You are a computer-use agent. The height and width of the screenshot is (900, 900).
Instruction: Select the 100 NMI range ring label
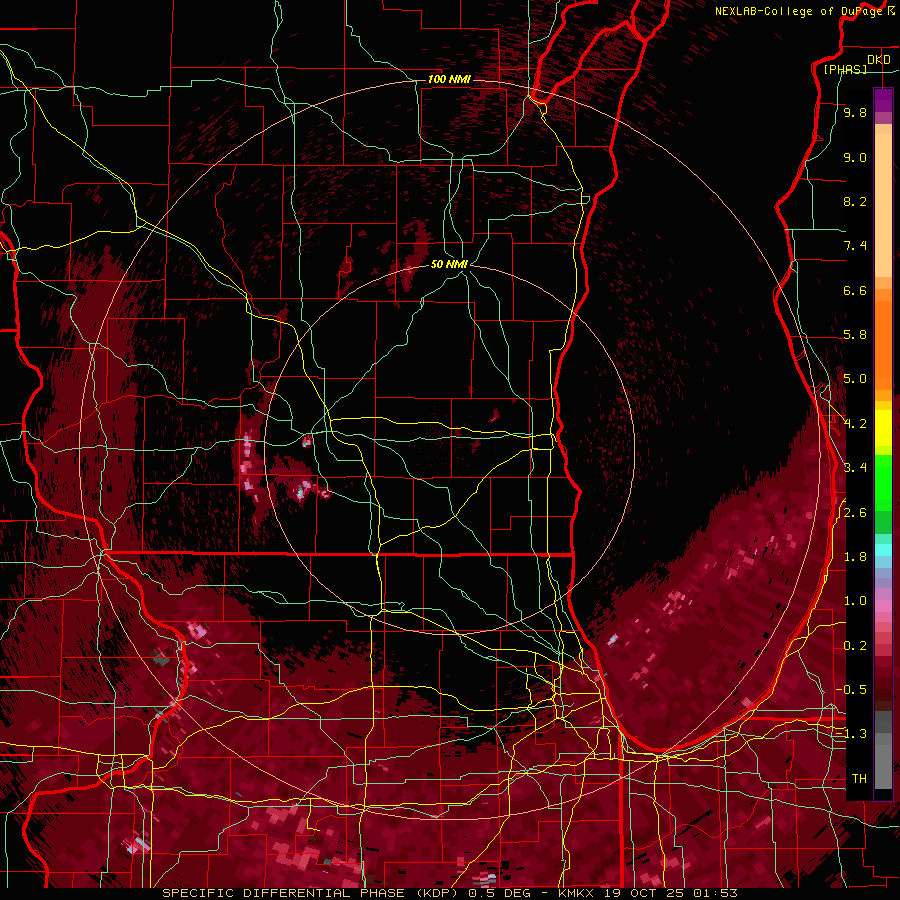pyautogui.click(x=449, y=79)
